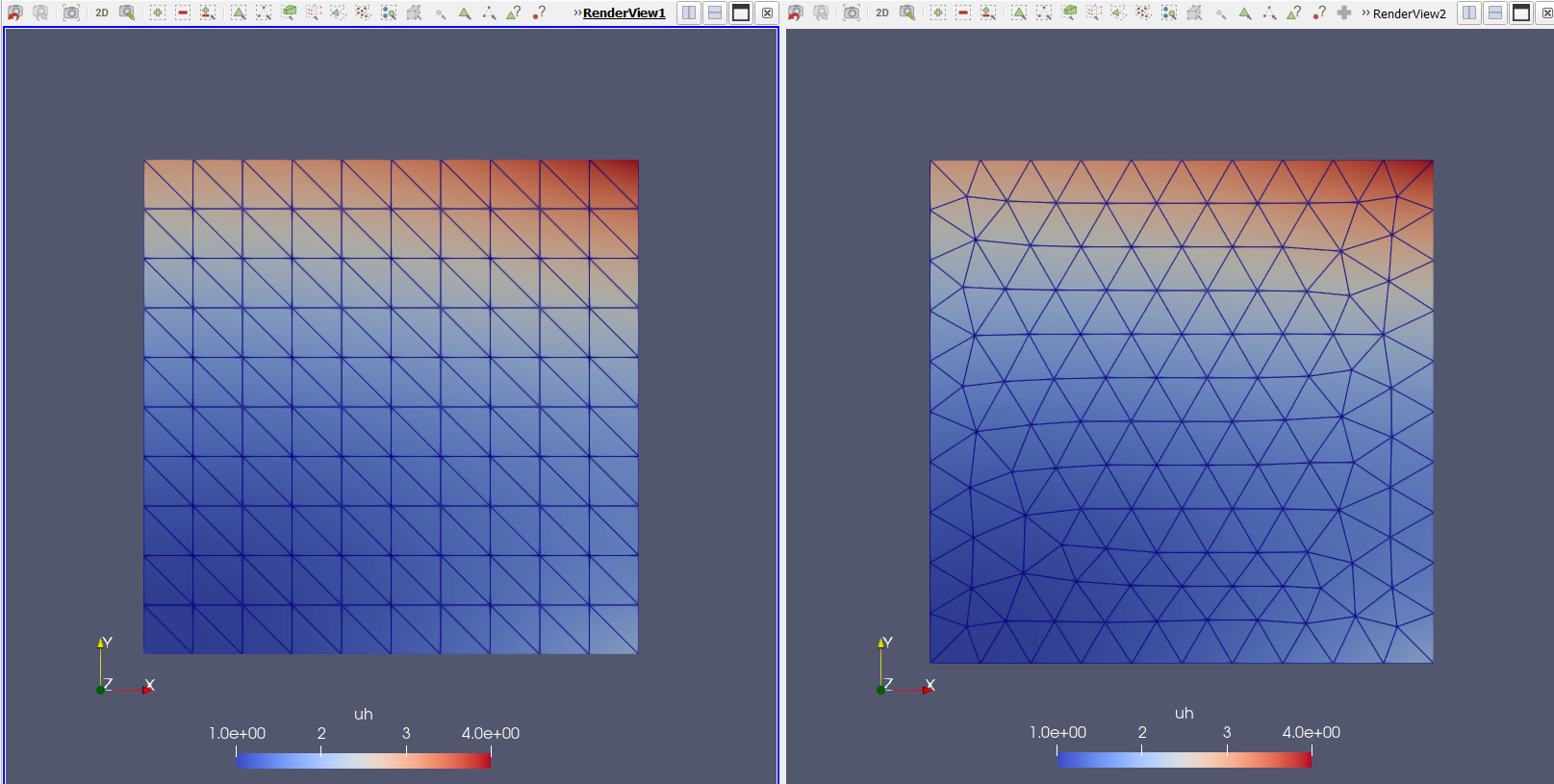Select Cells Through frustum tool in RenderView2
Image resolution: width=1554 pixels, height=784 pixels.
click(x=1069, y=13)
